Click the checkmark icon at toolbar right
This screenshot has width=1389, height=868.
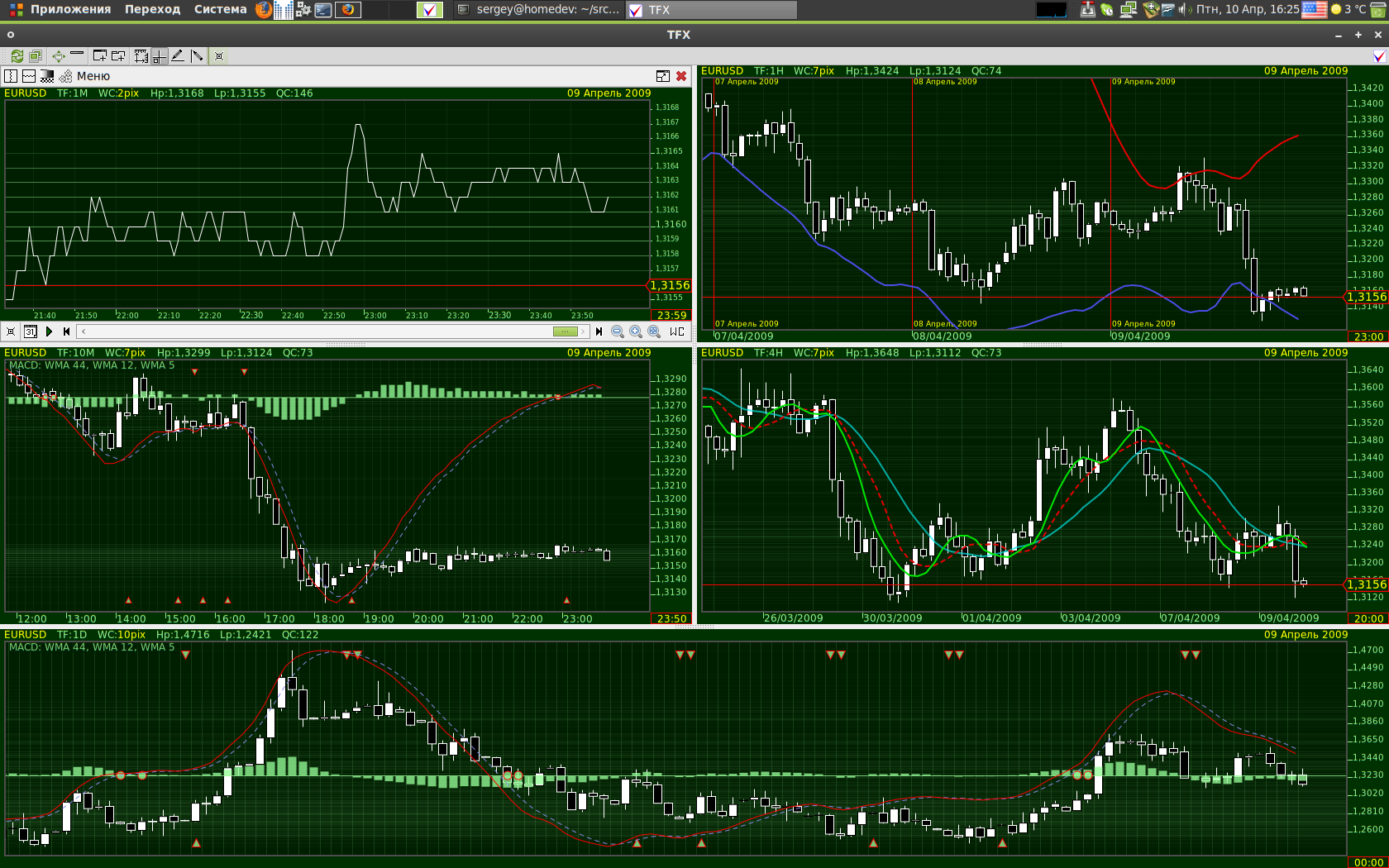(1379, 56)
